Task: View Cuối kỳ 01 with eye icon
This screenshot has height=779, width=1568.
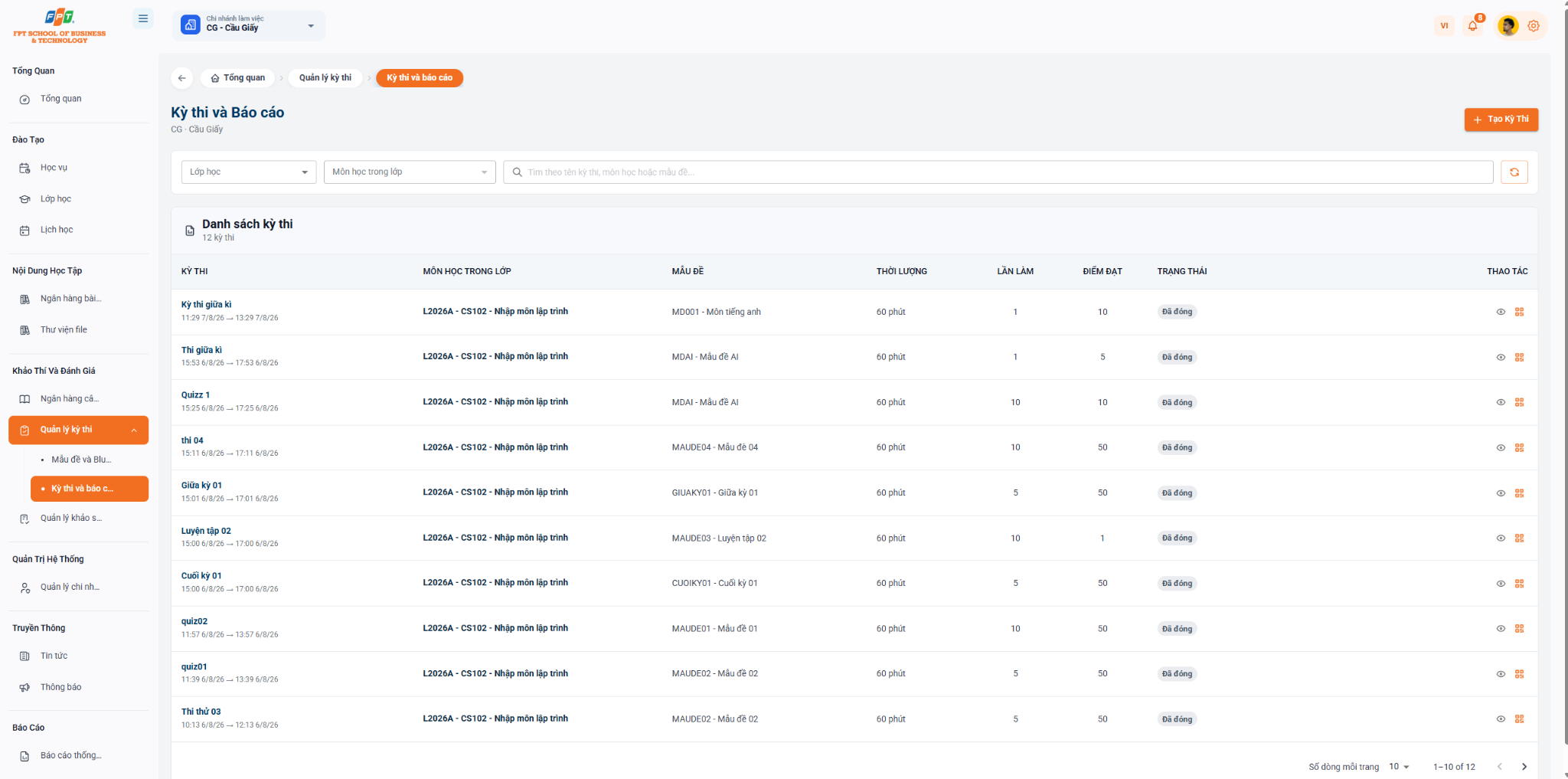Action: pyautogui.click(x=1501, y=583)
